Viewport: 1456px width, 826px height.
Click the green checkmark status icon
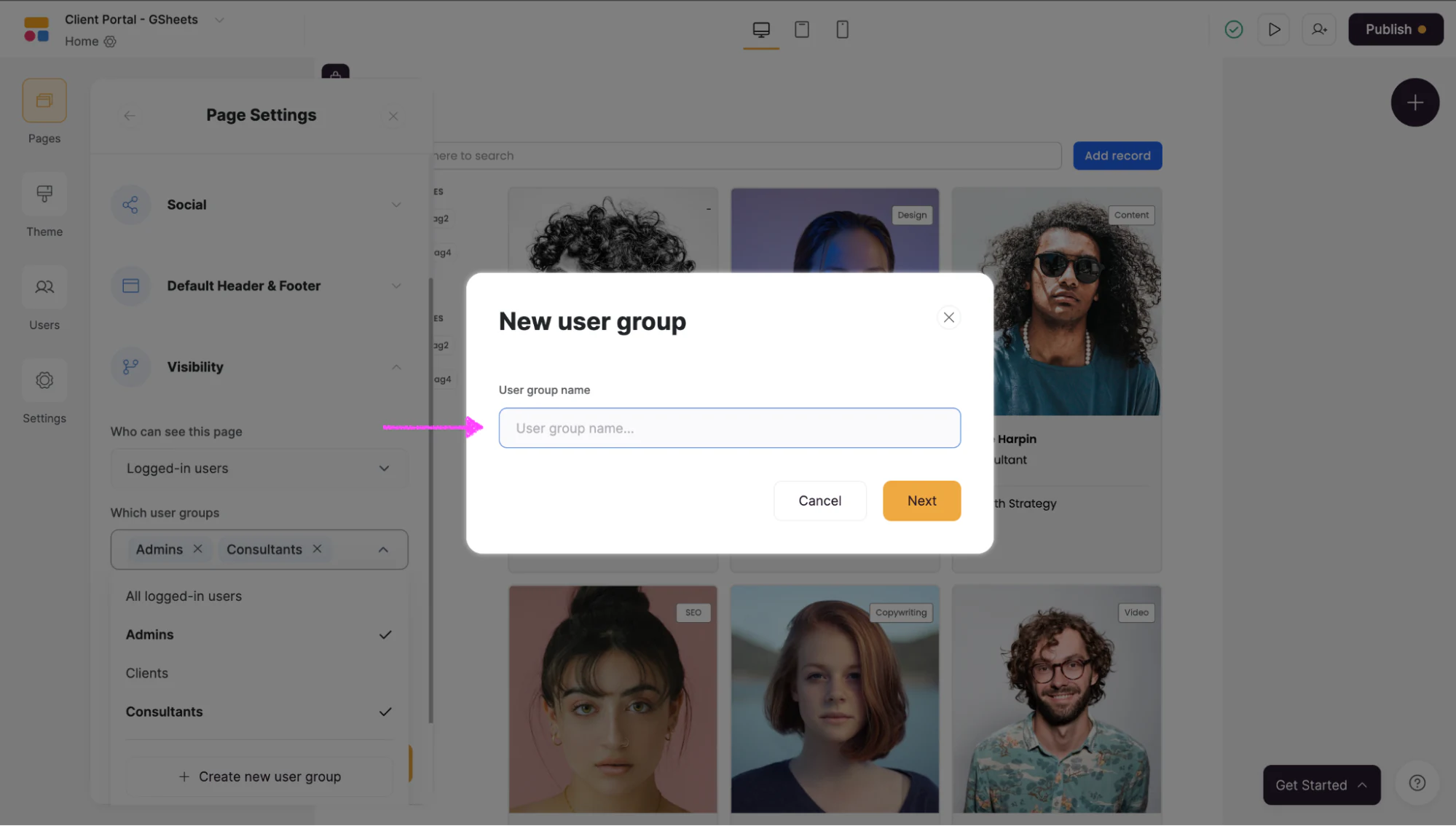[1234, 29]
